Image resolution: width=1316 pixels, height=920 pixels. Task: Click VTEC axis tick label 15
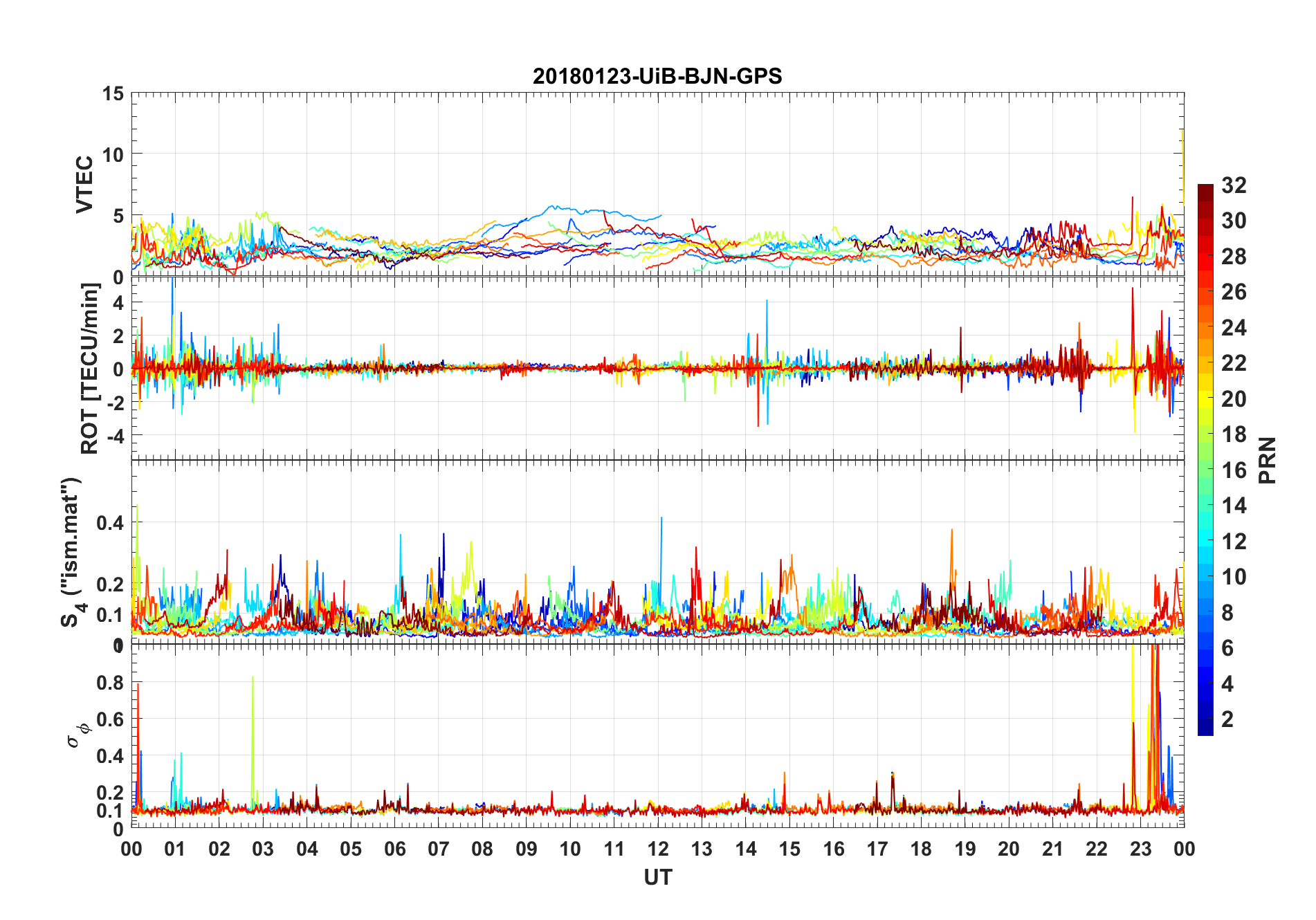coord(113,93)
